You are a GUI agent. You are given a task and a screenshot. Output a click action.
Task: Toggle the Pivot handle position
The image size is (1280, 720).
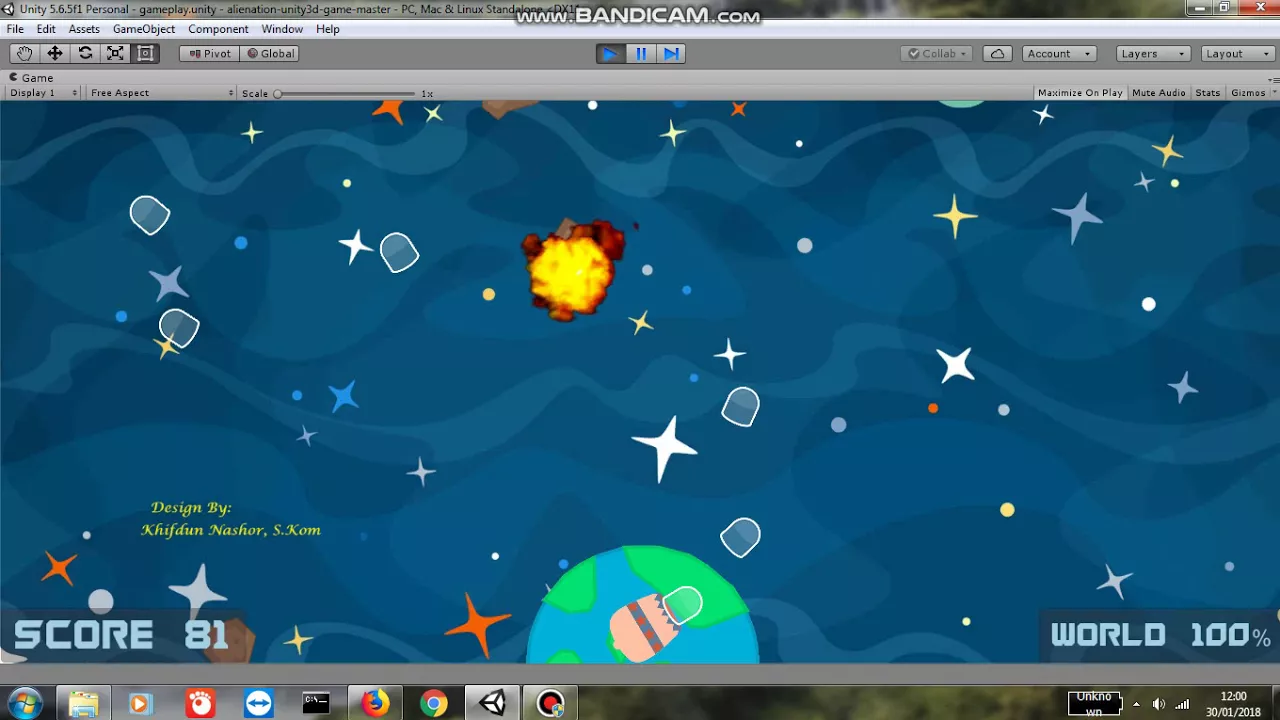209,54
